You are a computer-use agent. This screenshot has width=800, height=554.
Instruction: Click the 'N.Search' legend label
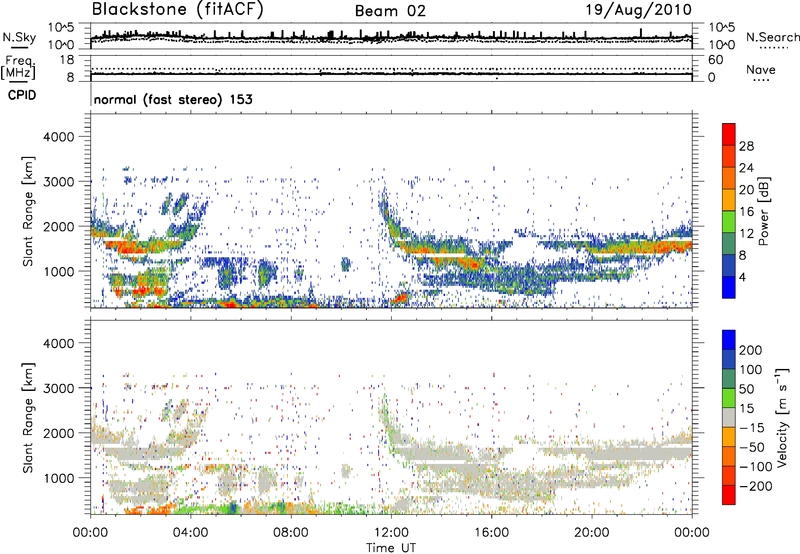[772, 37]
